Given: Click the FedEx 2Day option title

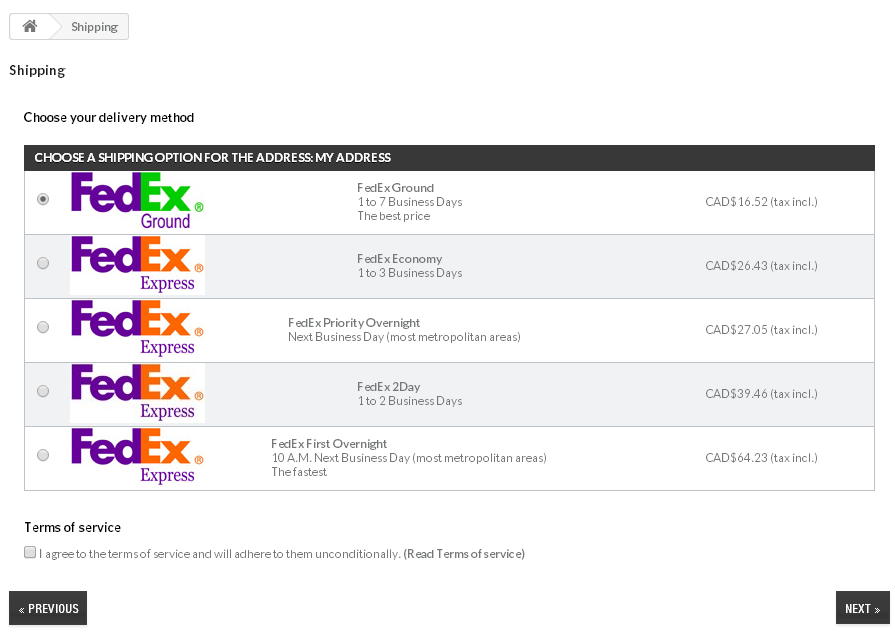Looking at the screenshot, I should click(x=389, y=387).
